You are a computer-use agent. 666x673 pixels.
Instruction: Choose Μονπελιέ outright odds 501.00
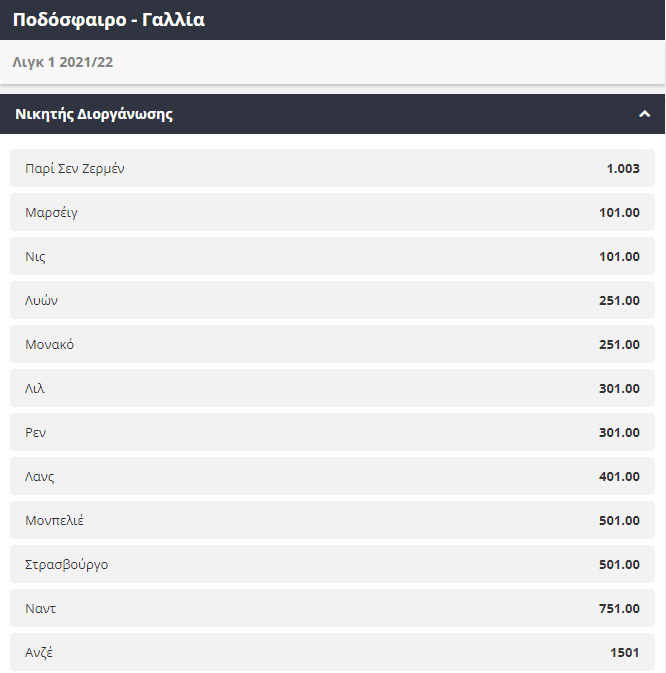332,520
